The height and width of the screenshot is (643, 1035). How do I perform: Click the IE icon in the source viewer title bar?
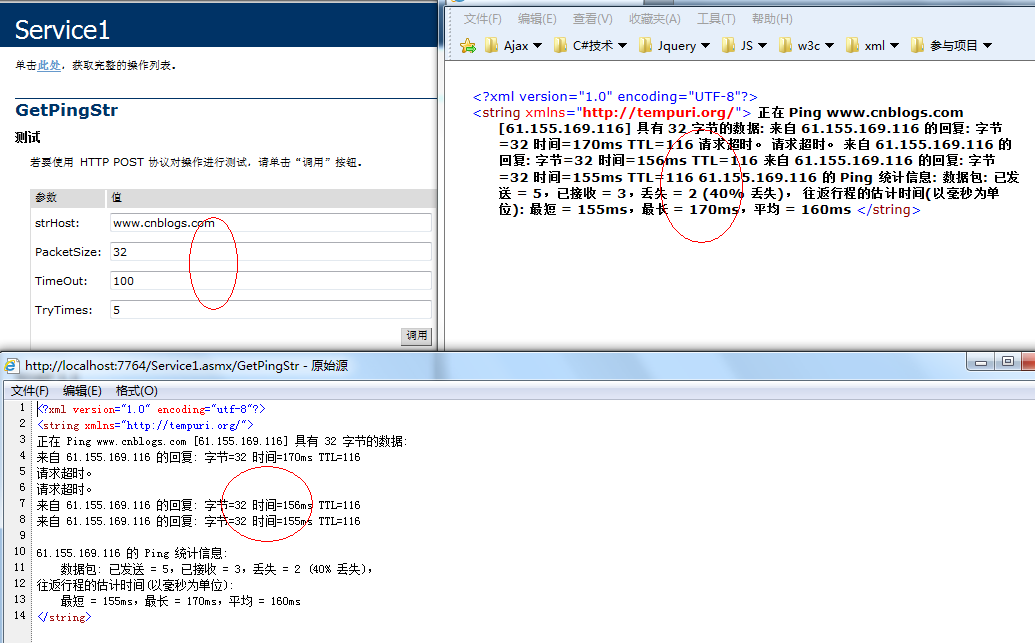[11, 366]
